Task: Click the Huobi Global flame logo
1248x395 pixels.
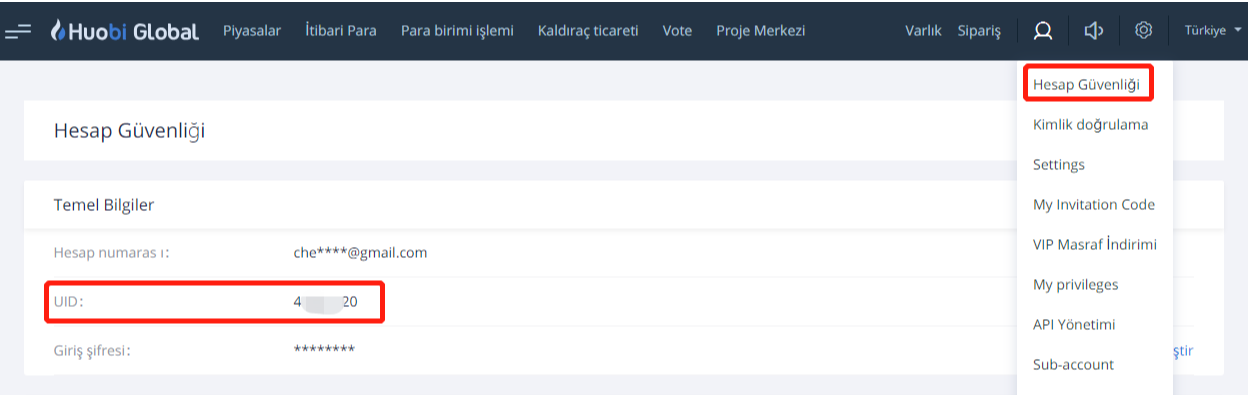Action: click(58, 31)
